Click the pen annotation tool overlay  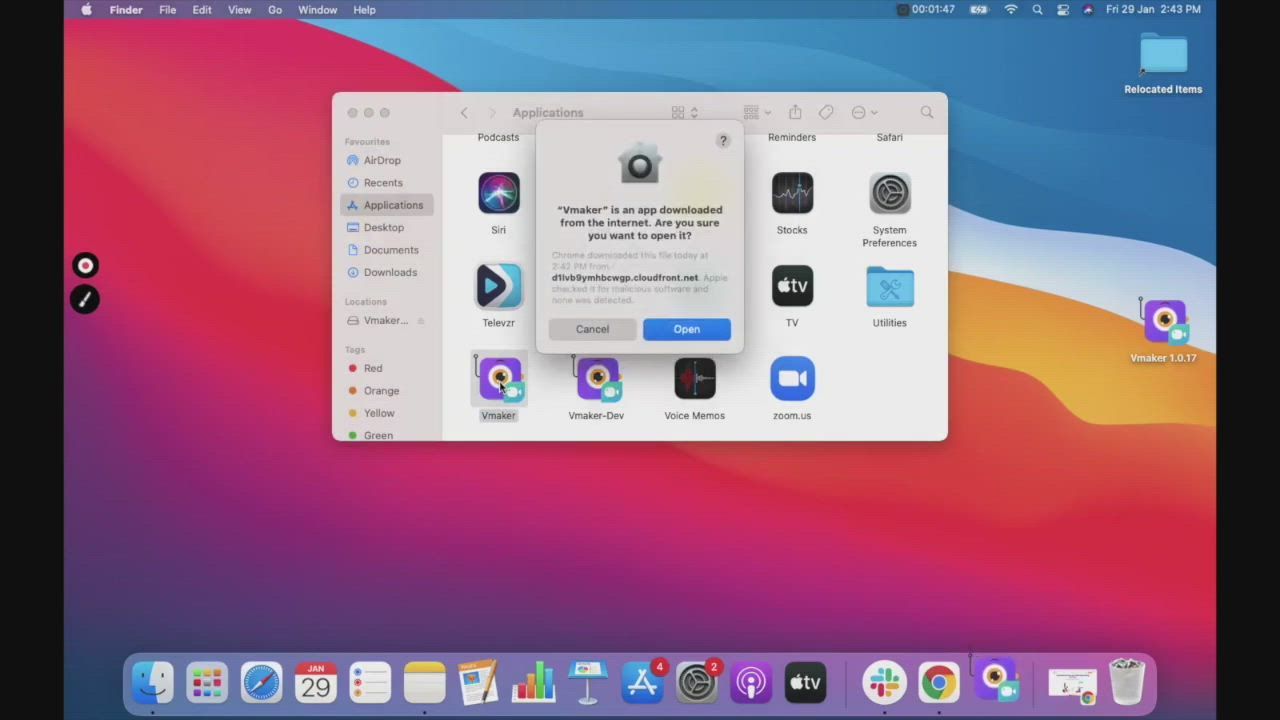click(x=85, y=299)
